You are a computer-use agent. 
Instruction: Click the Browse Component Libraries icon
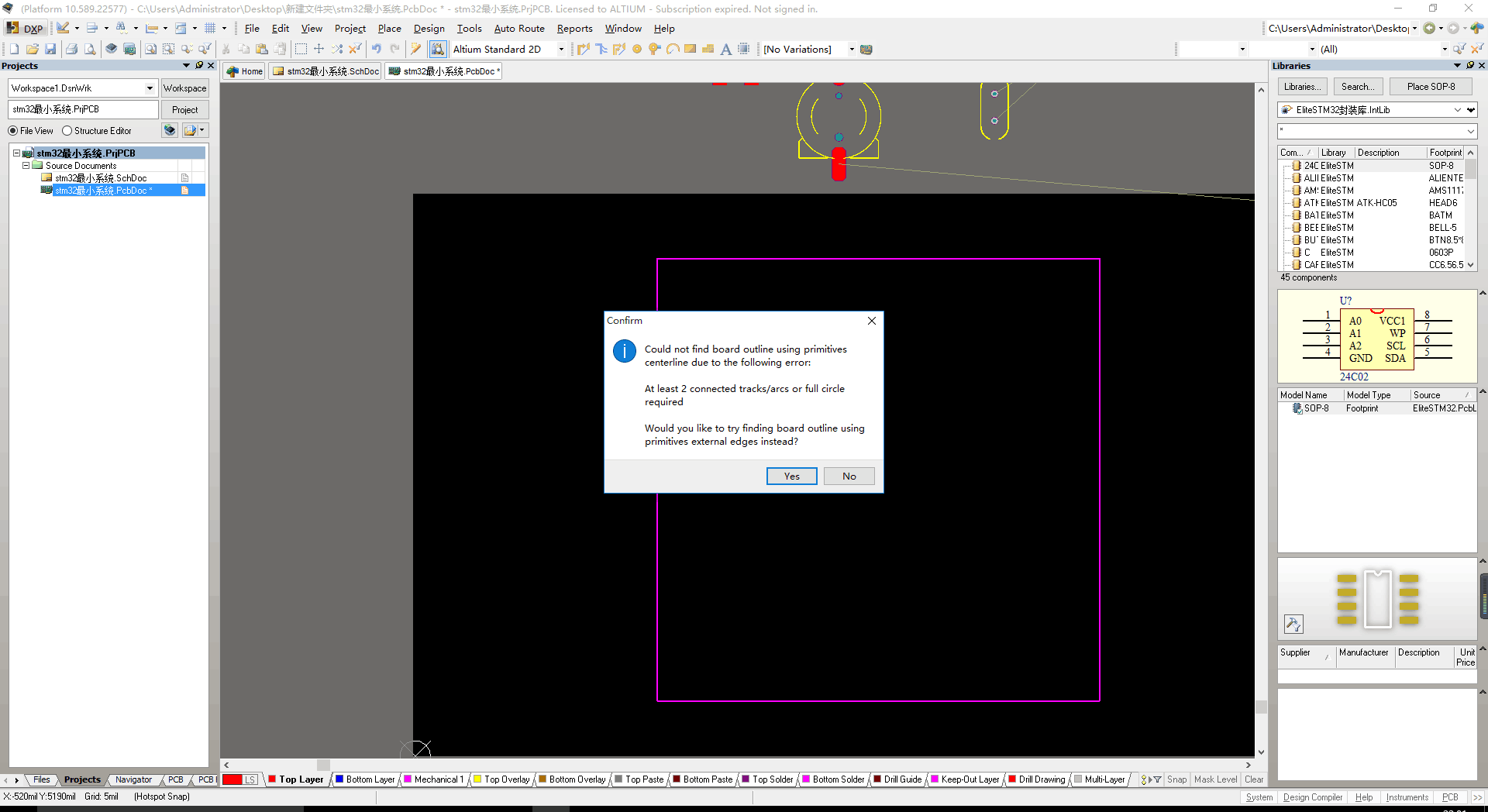click(438, 49)
